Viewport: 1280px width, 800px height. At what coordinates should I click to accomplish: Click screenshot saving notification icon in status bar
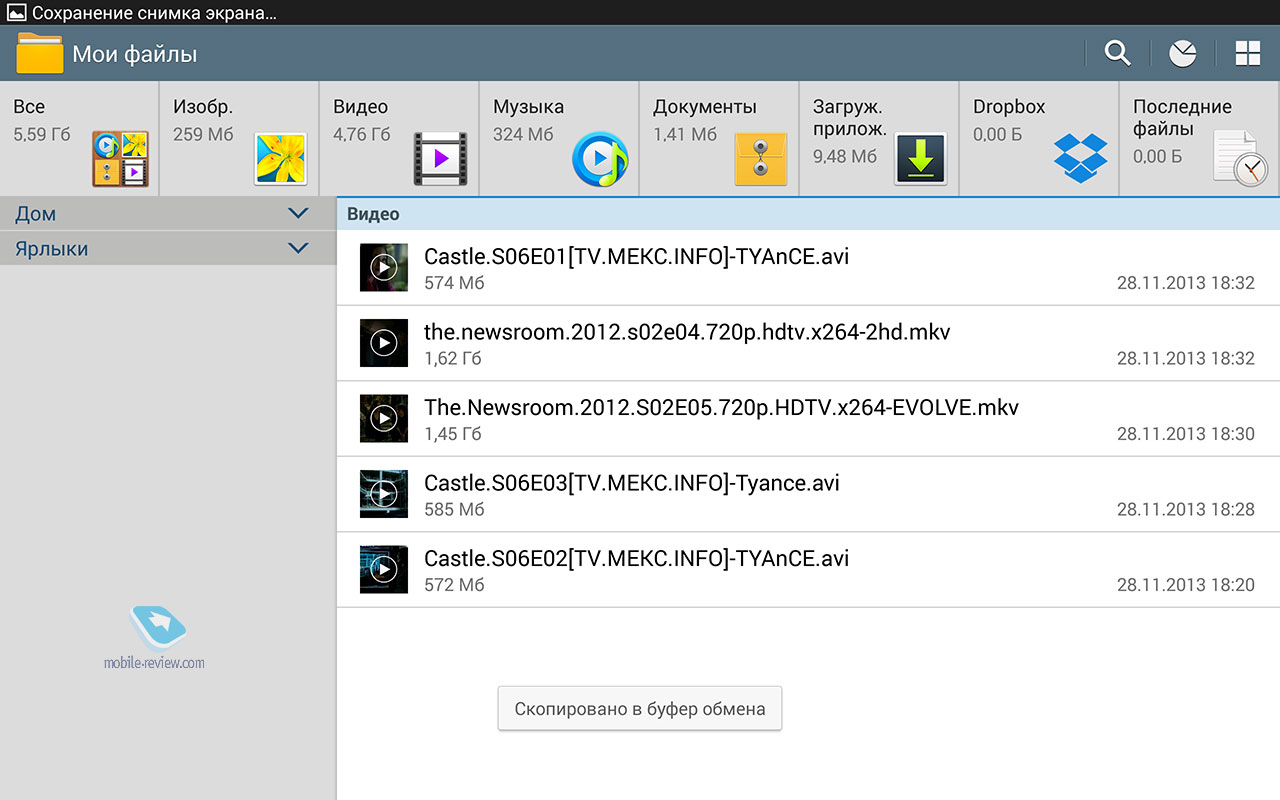point(15,13)
